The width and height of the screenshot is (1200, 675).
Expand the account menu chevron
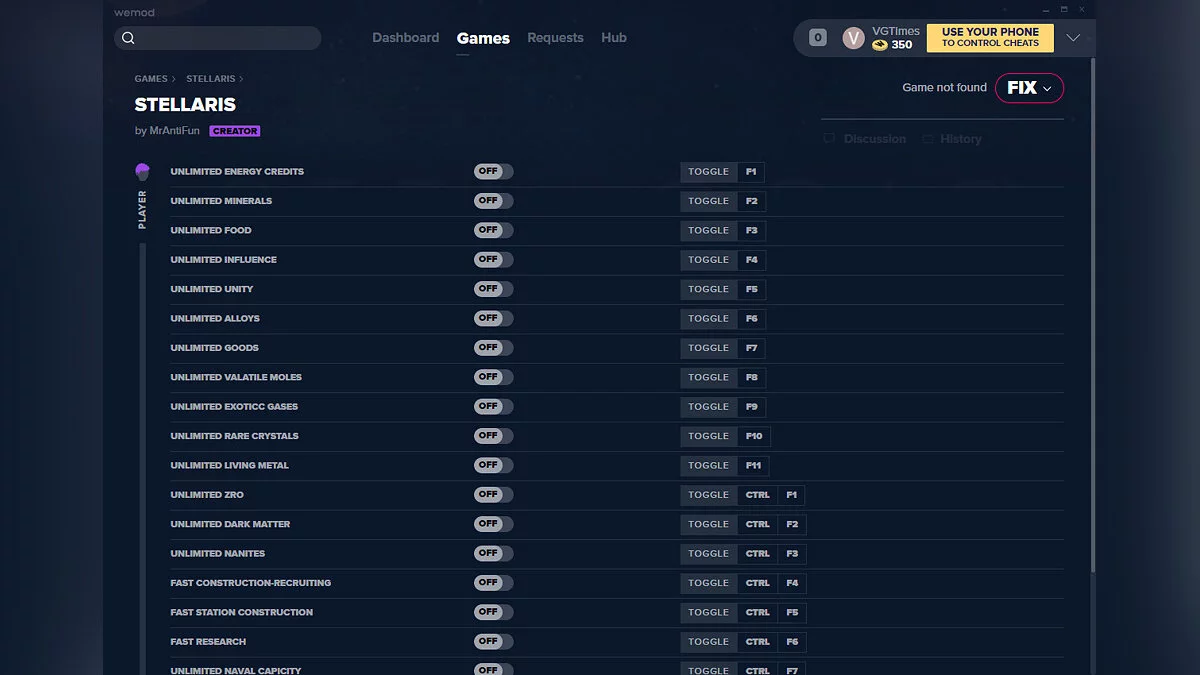(x=1073, y=38)
